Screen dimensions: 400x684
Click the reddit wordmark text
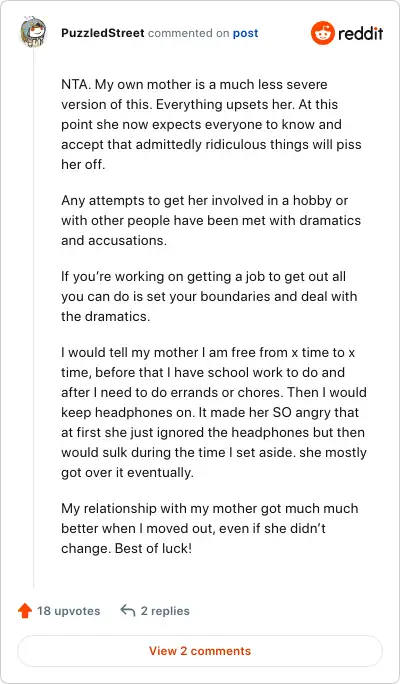click(360, 33)
